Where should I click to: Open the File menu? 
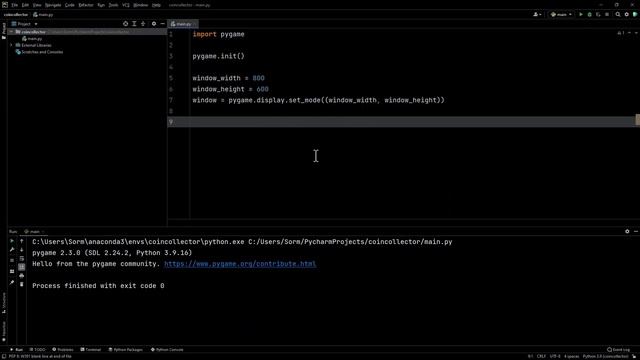[15, 5]
